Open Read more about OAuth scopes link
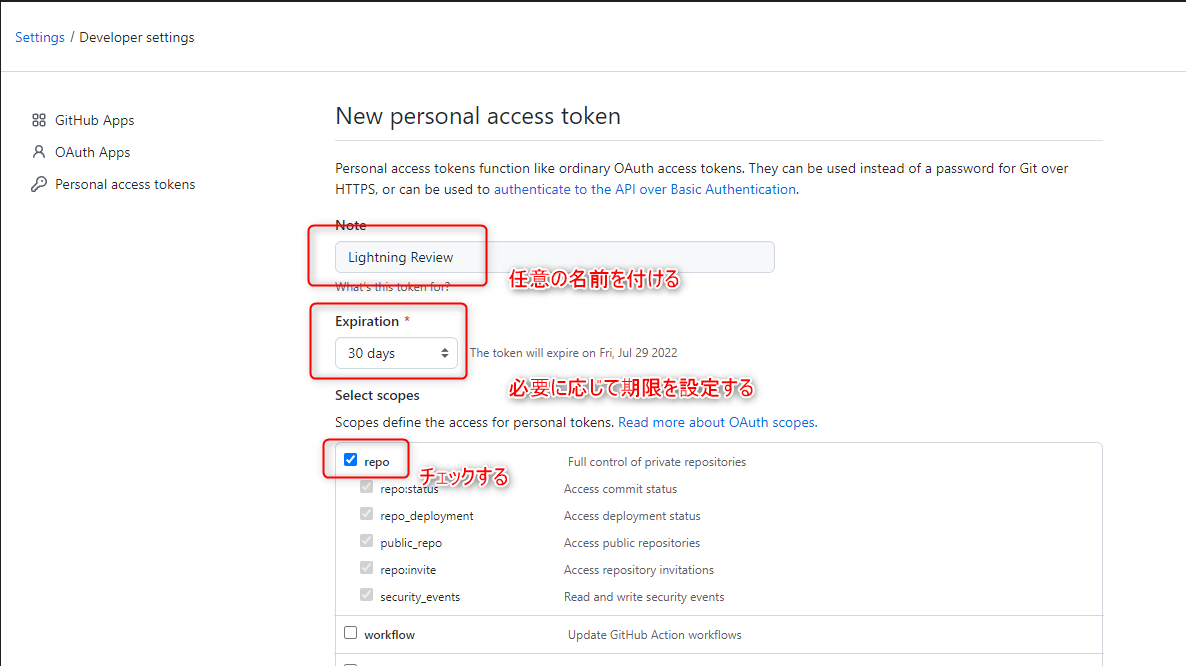Screen dimensions: 1186x666 click(x=717, y=422)
